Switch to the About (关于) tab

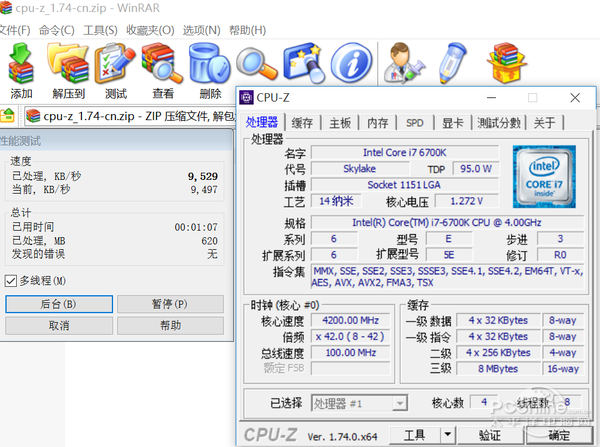tap(545, 123)
